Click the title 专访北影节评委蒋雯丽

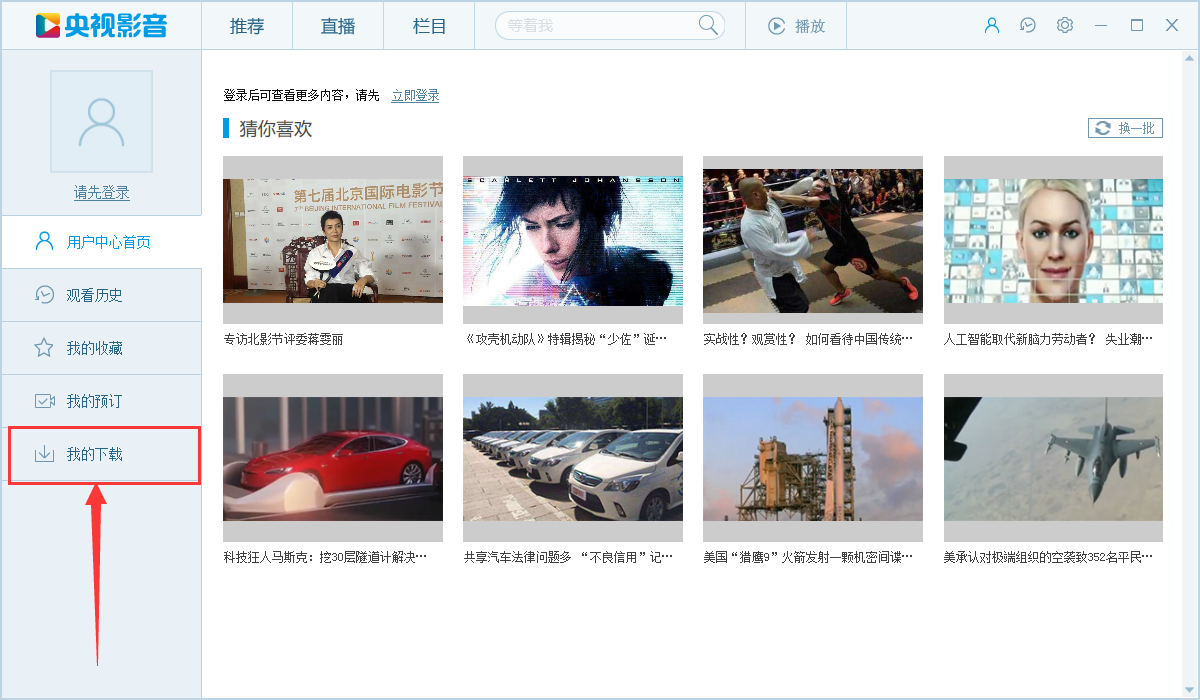coord(283,339)
